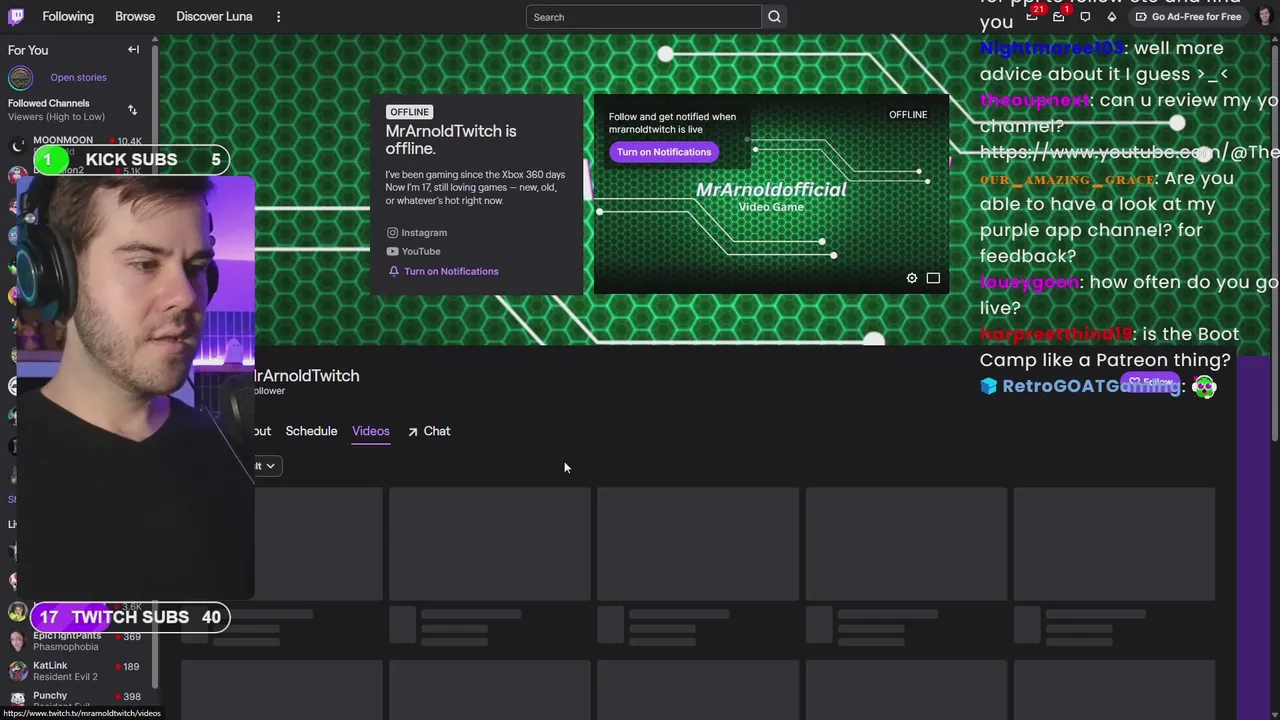Image resolution: width=1280 pixels, height=720 pixels.
Task: Open the KatLink channel
Action: 78,671
